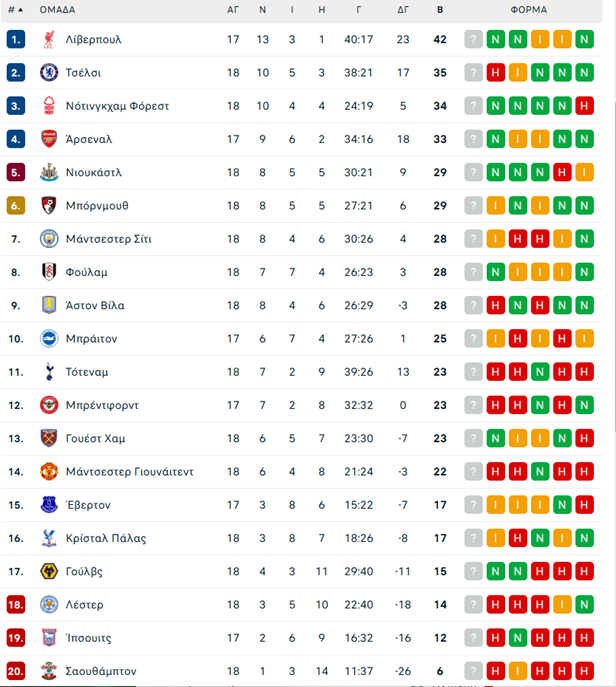Open the Νότιγνχαμ Φόρεστ team link
The width and height of the screenshot is (616, 687).
pos(117,106)
